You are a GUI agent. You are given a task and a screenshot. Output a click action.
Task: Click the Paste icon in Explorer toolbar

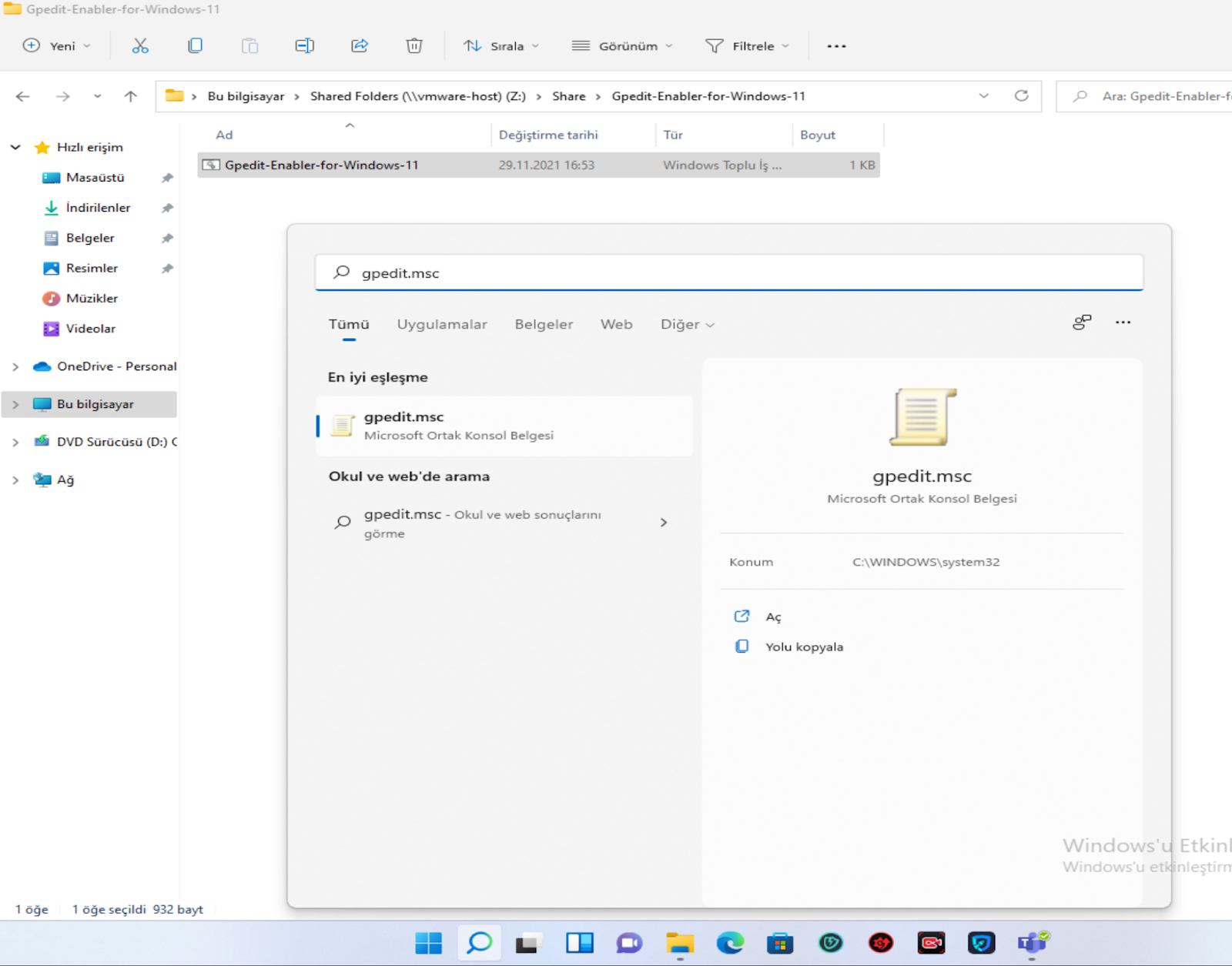(249, 46)
